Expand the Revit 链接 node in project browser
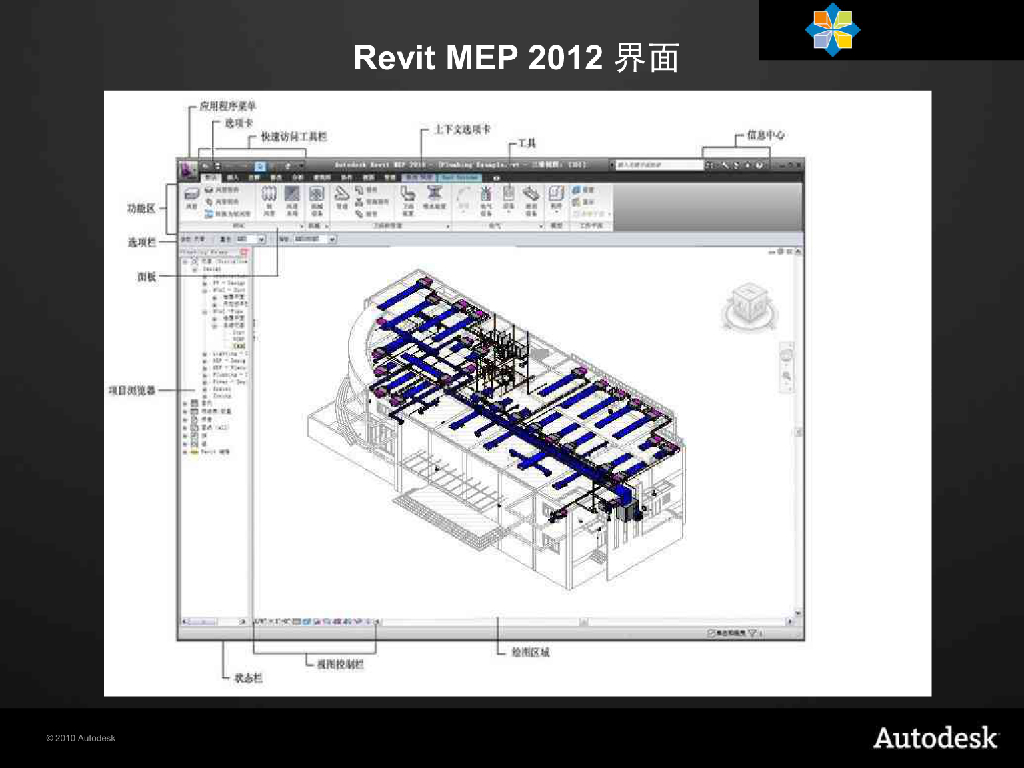Image resolution: width=1024 pixels, height=768 pixels. pos(185,452)
